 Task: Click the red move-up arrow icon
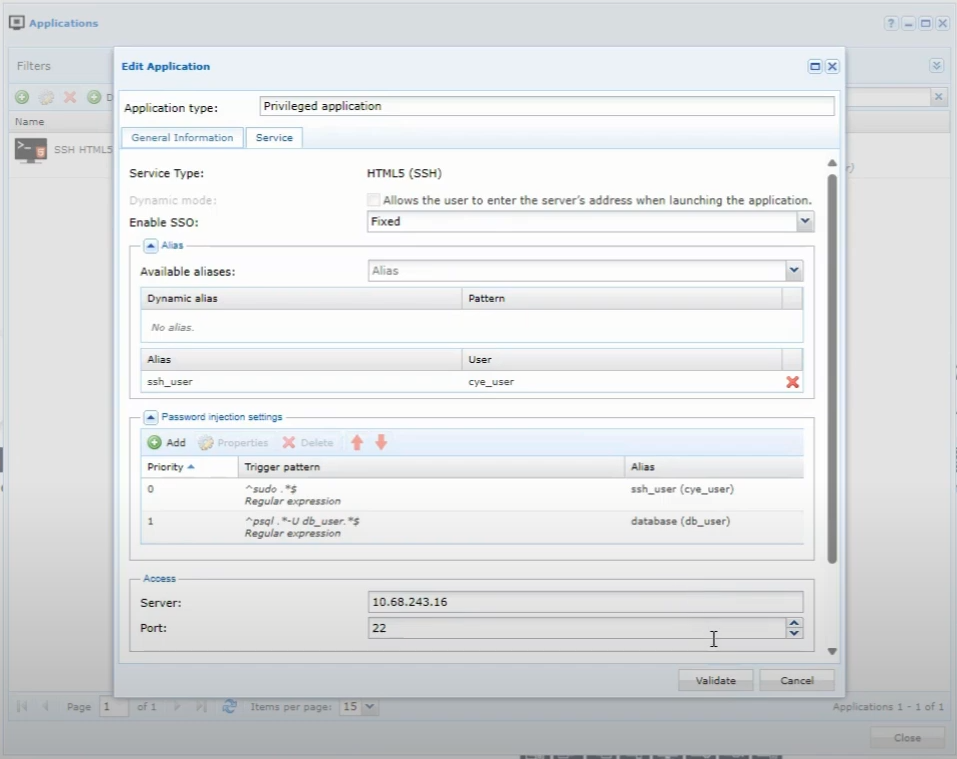pyautogui.click(x=357, y=442)
